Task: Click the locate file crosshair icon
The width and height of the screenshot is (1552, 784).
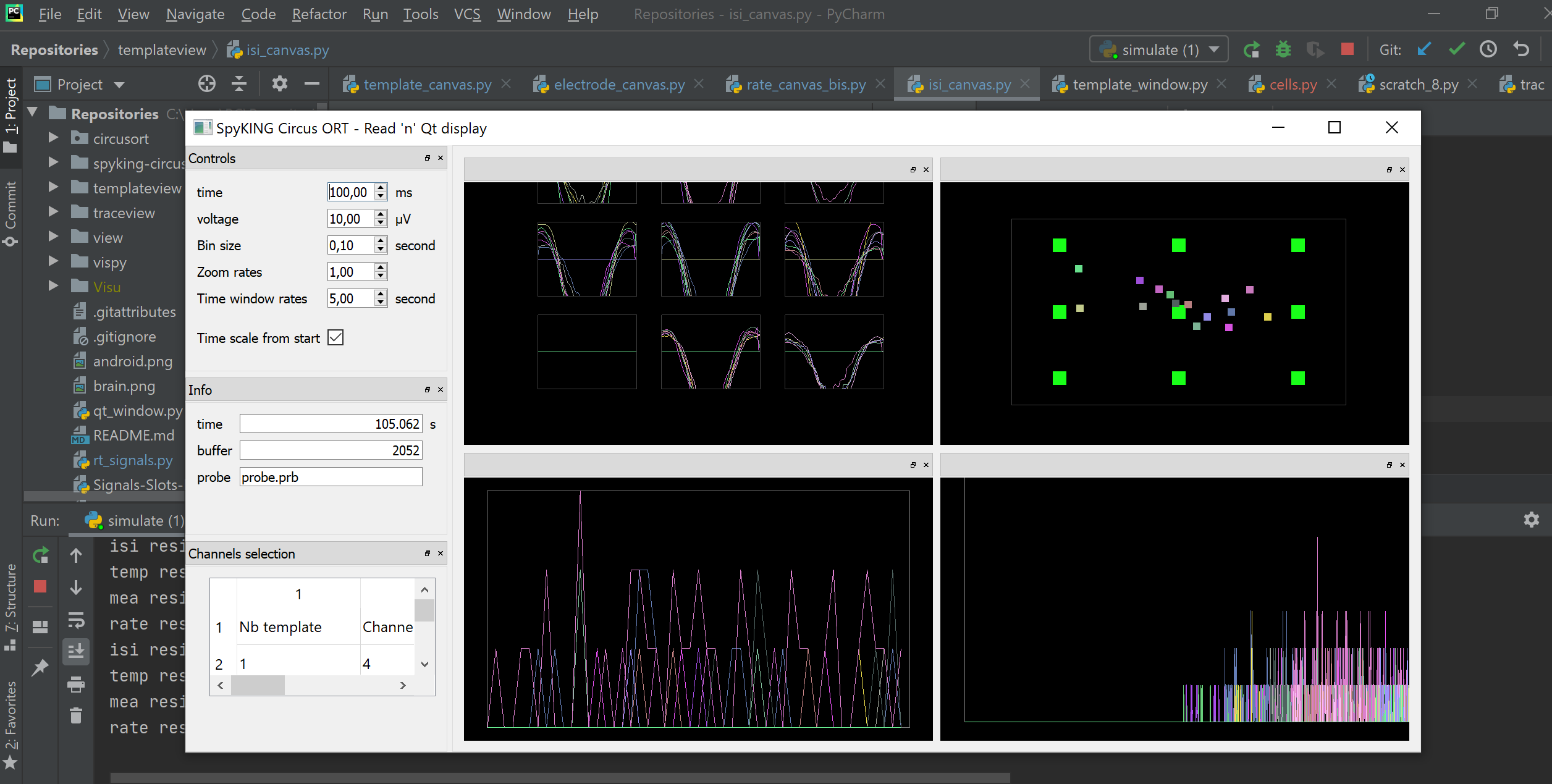Action: (x=207, y=84)
